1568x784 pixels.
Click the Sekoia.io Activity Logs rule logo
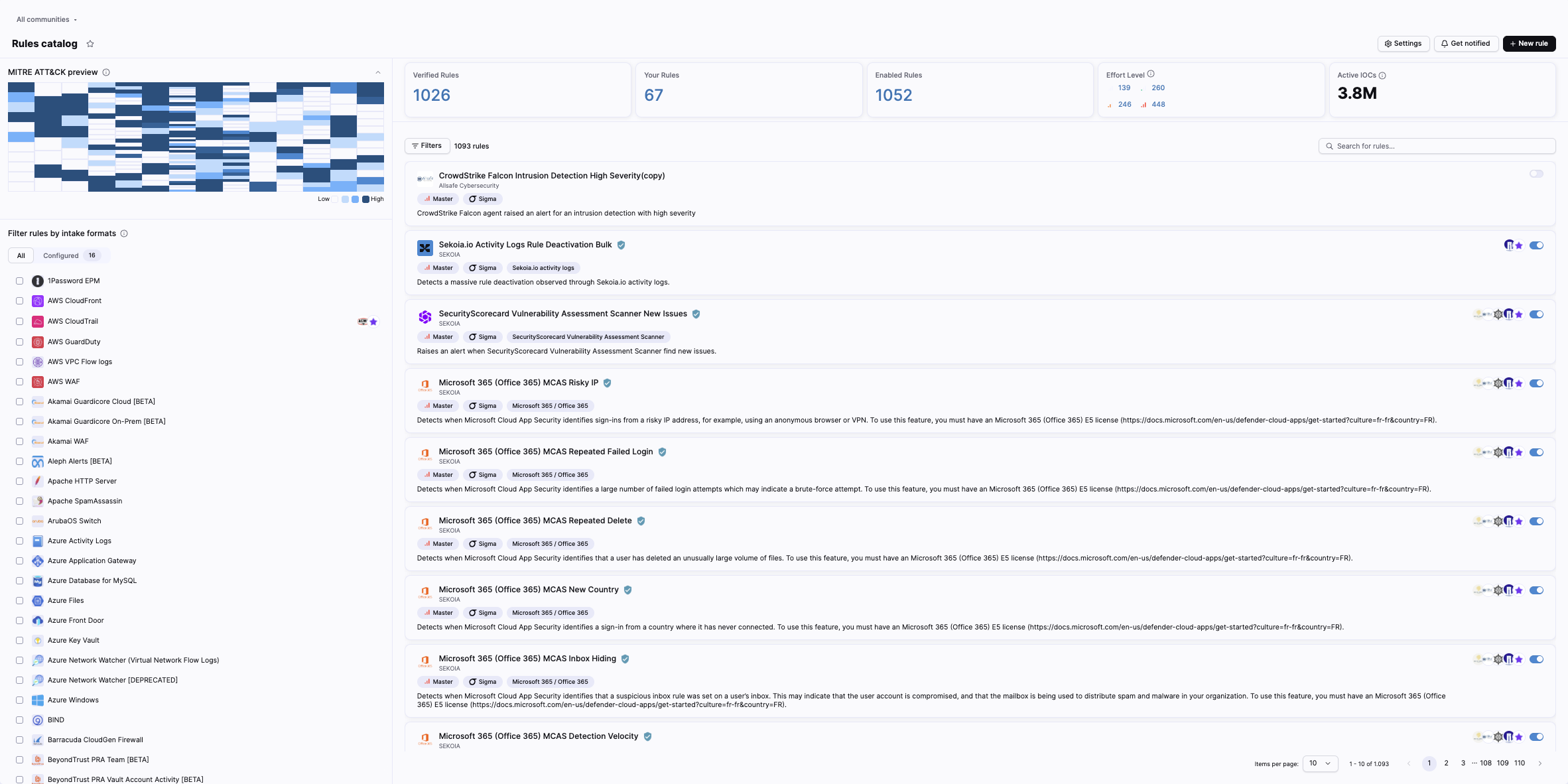[425, 248]
